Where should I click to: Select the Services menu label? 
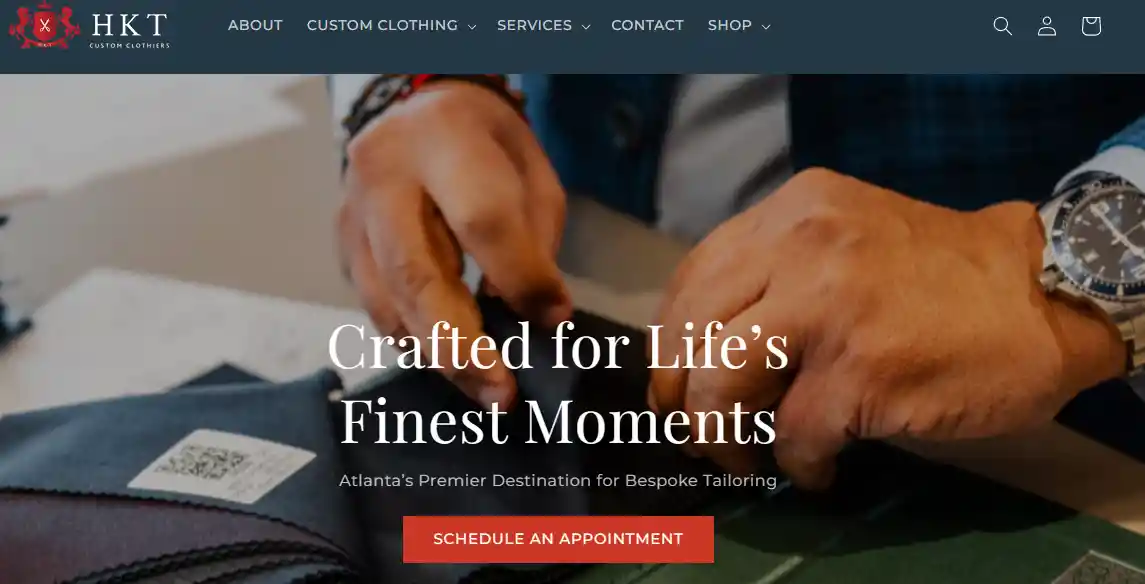pos(535,26)
